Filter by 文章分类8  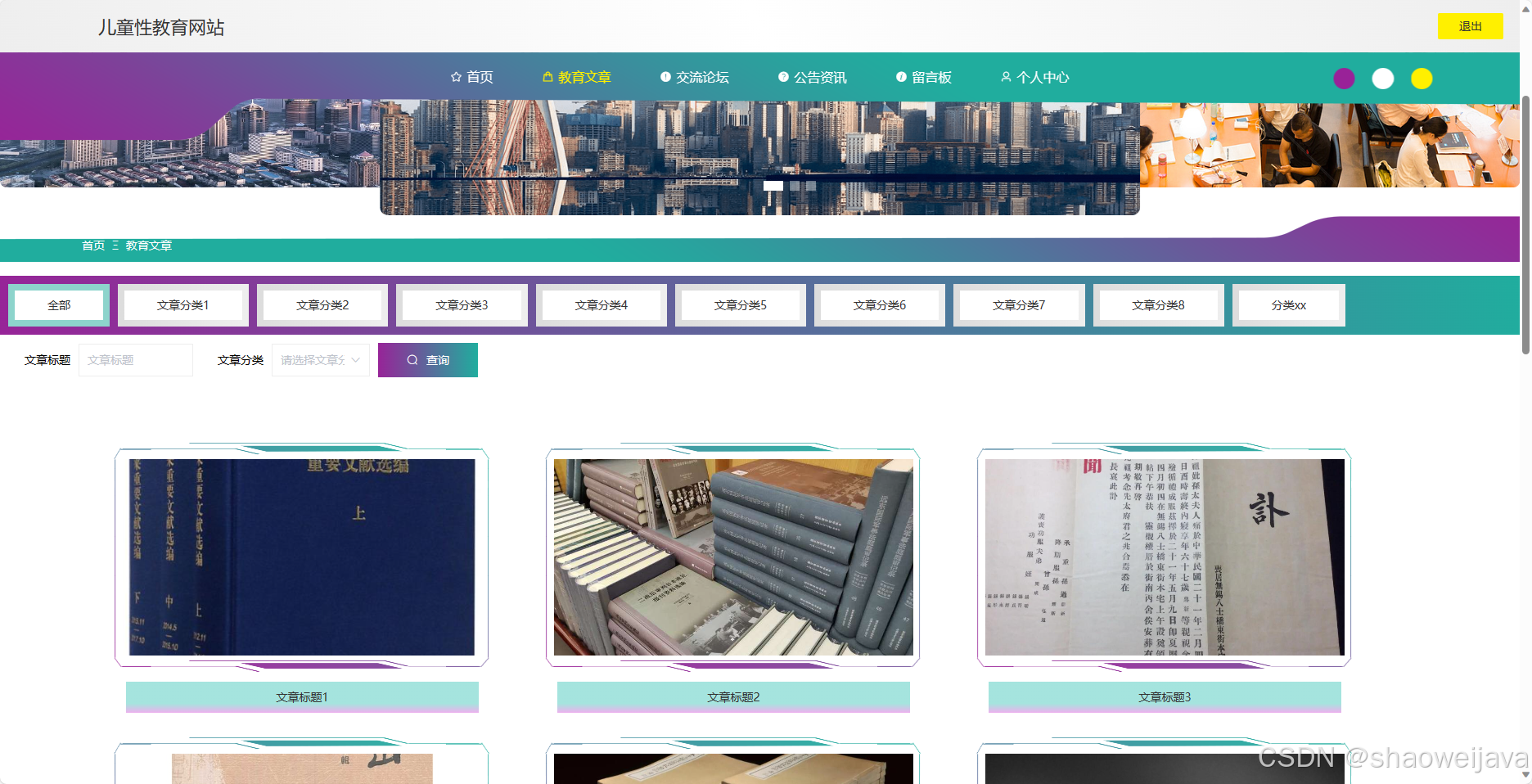(1159, 305)
